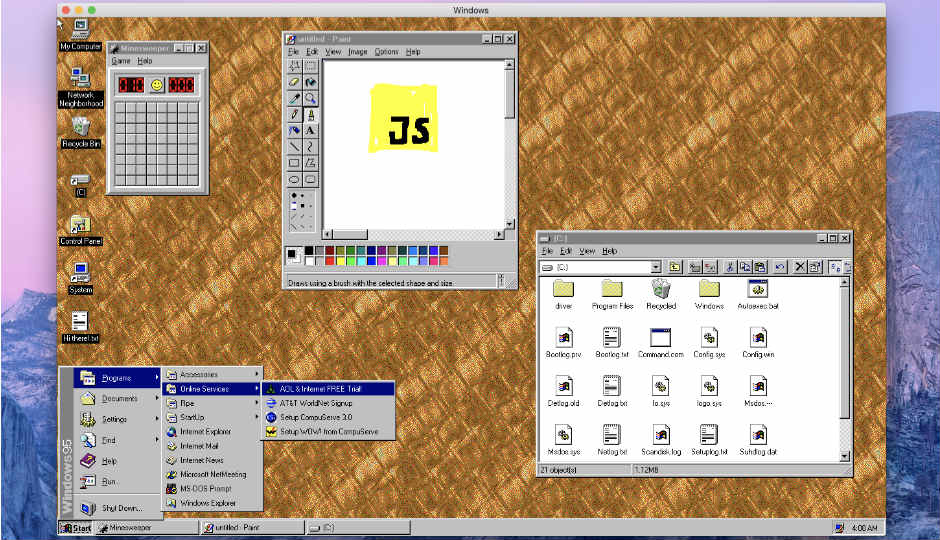This screenshot has height=540, width=940.
Task: Click the Undo icon in C: window toolbar
Action: (x=779, y=267)
